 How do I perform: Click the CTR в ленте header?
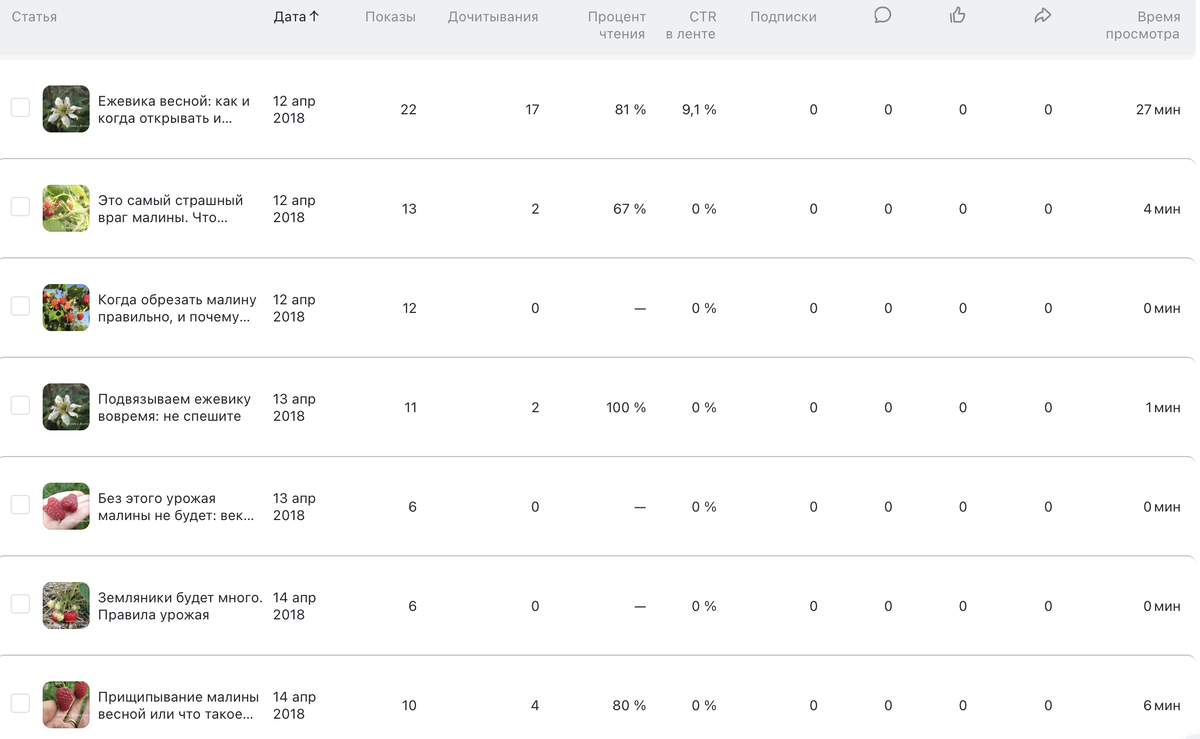[x=691, y=25]
